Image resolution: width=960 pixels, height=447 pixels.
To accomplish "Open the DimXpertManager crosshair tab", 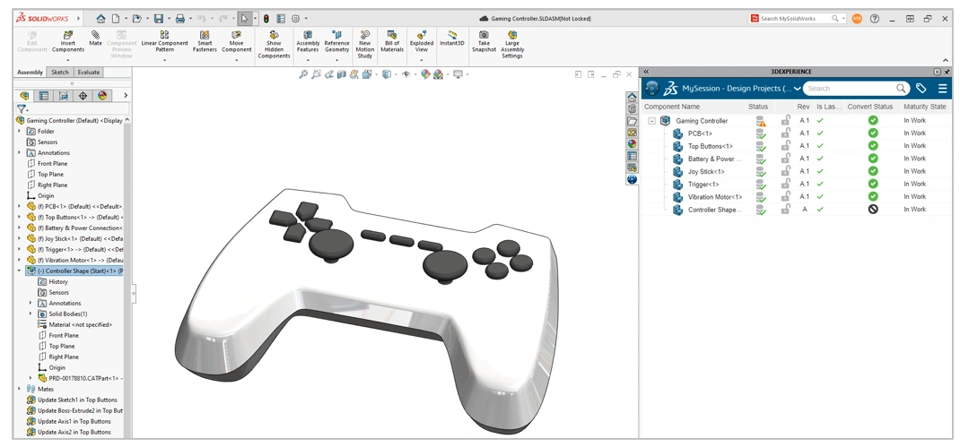I will [83, 96].
